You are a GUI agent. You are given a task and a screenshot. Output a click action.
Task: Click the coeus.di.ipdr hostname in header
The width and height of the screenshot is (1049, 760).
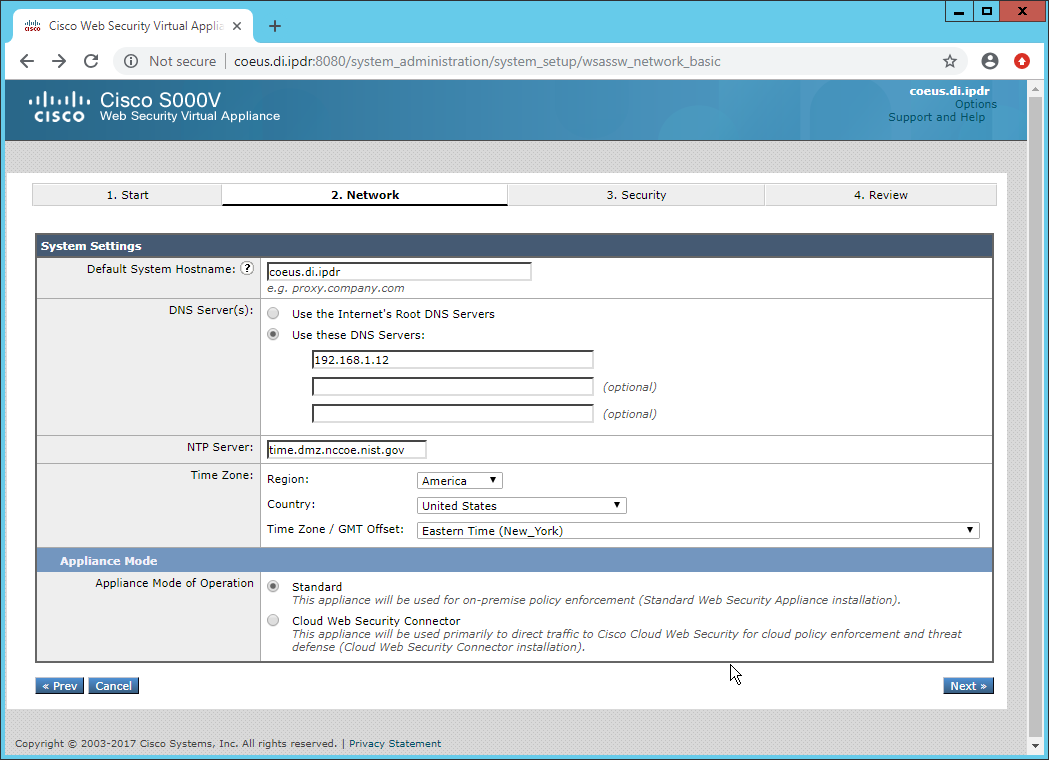coord(949,91)
